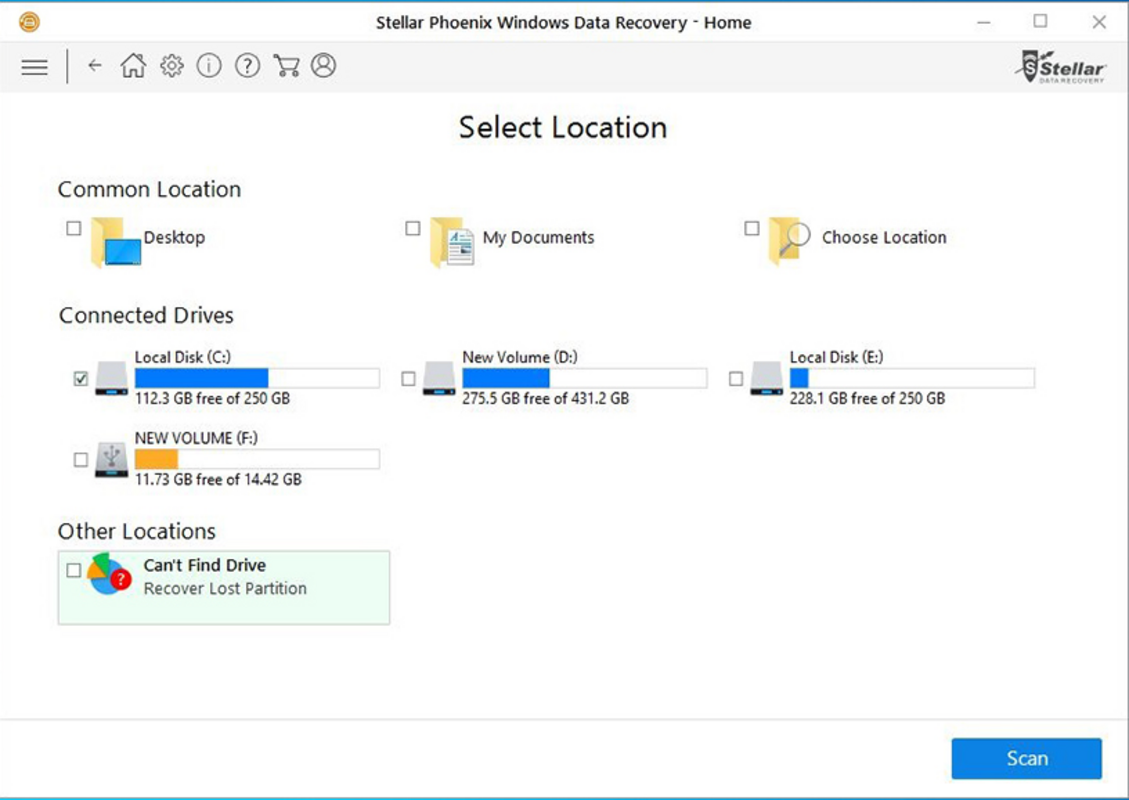Image resolution: width=1129 pixels, height=800 pixels.
Task: Click the Local Disk (C:) usage bar
Action: pyautogui.click(x=257, y=378)
